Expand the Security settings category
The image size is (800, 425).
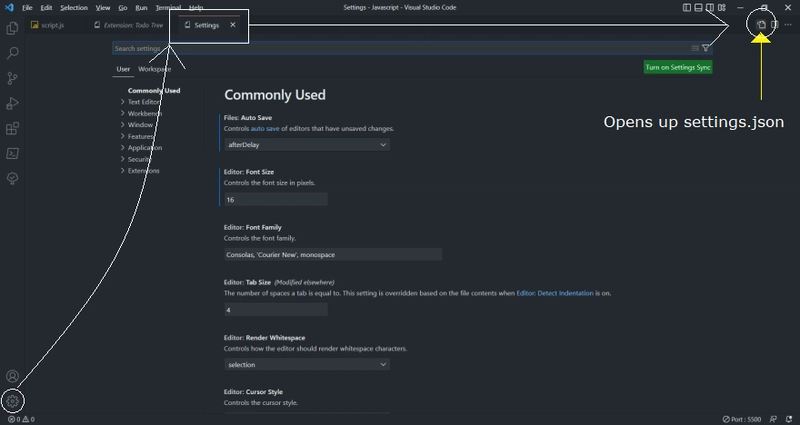139,159
